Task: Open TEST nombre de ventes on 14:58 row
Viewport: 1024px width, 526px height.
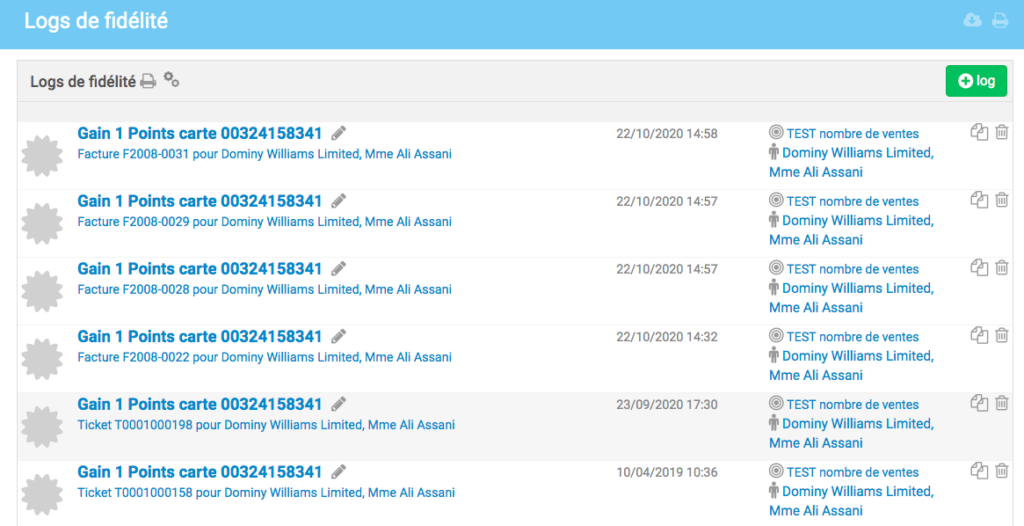Action: 852,133
